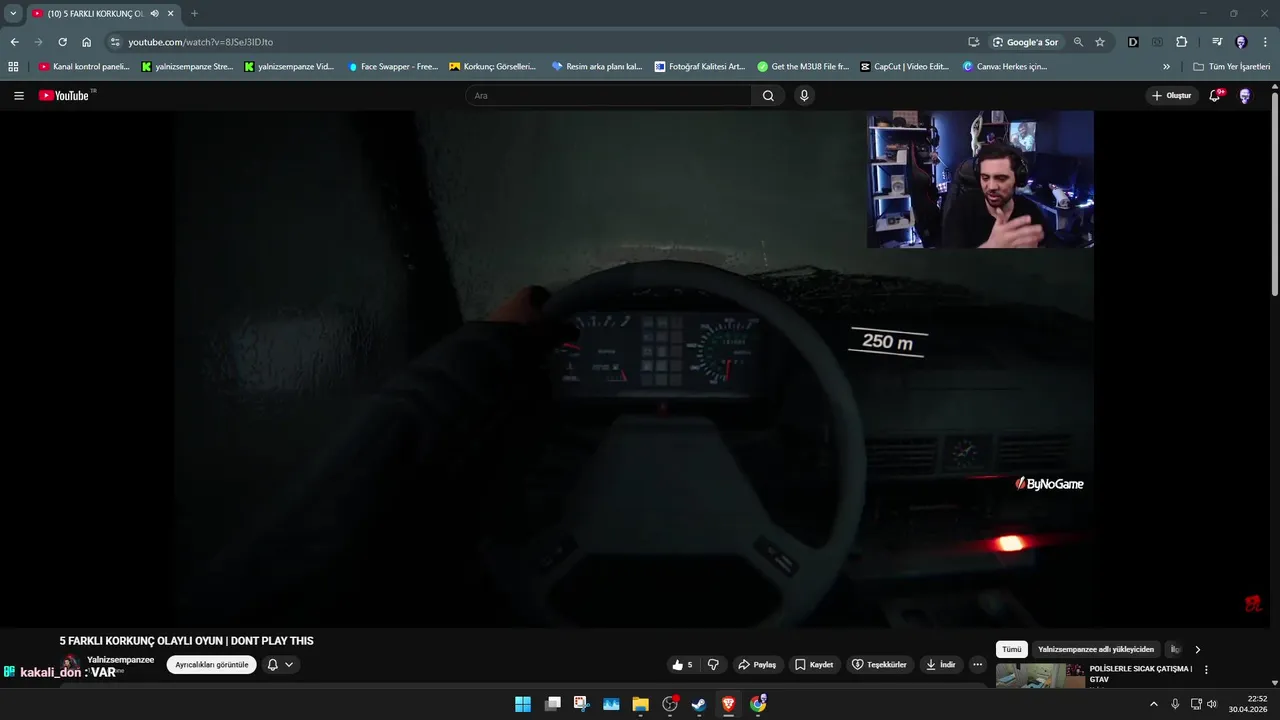Image resolution: width=1280 pixels, height=720 pixels.
Task: Click the YouTube search magnifier button
Action: click(x=768, y=96)
